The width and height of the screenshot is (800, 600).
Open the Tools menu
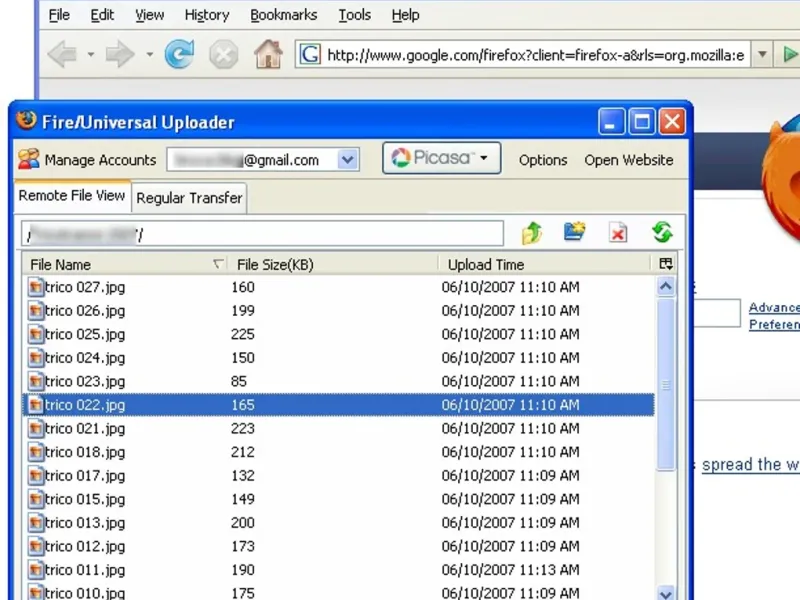pyautogui.click(x=355, y=15)
